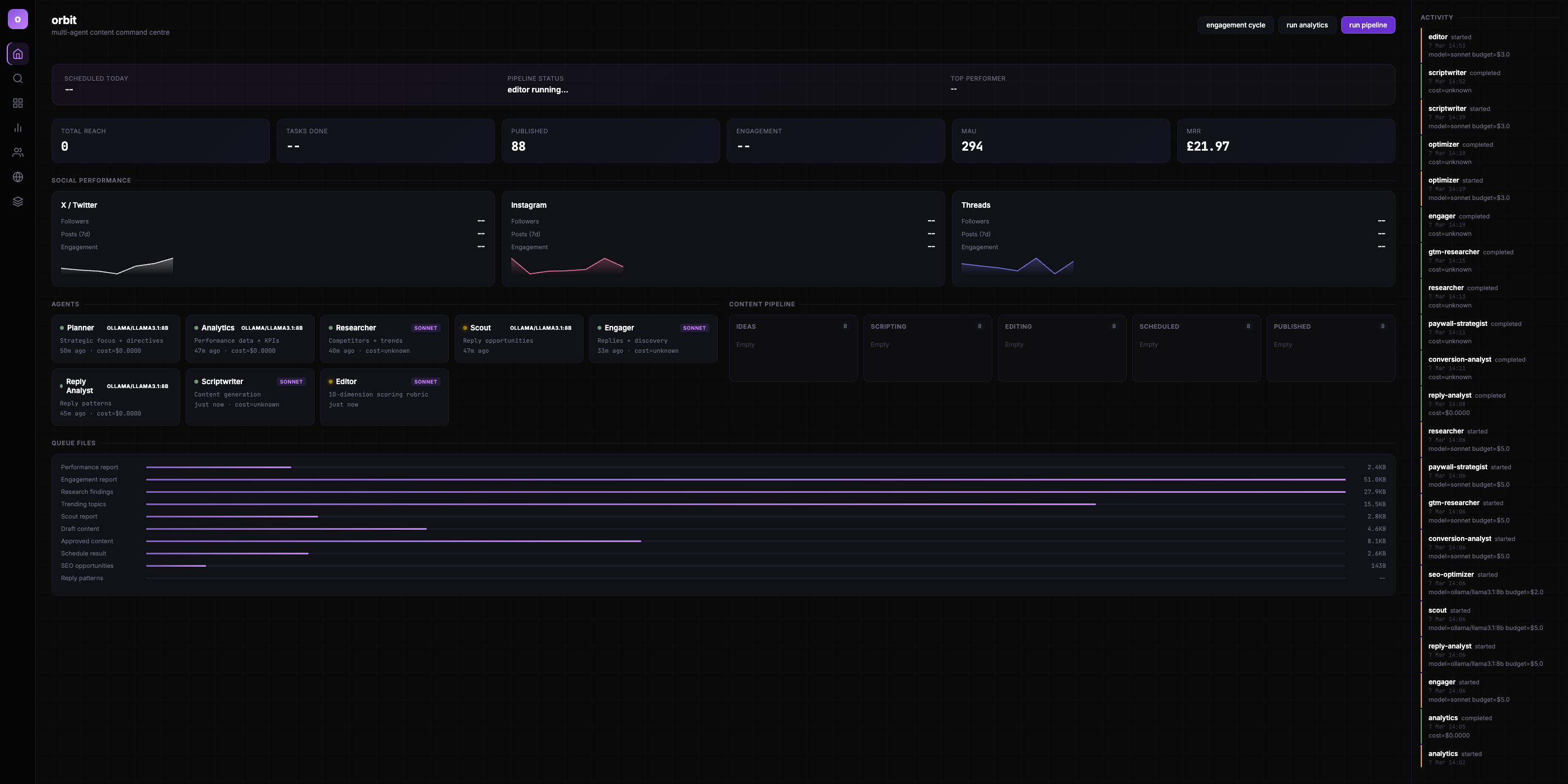The width and height of the screenshot is (1568, 784).
Task: Open the grid view sidebar icon
Action: click(x=18, y=103)
